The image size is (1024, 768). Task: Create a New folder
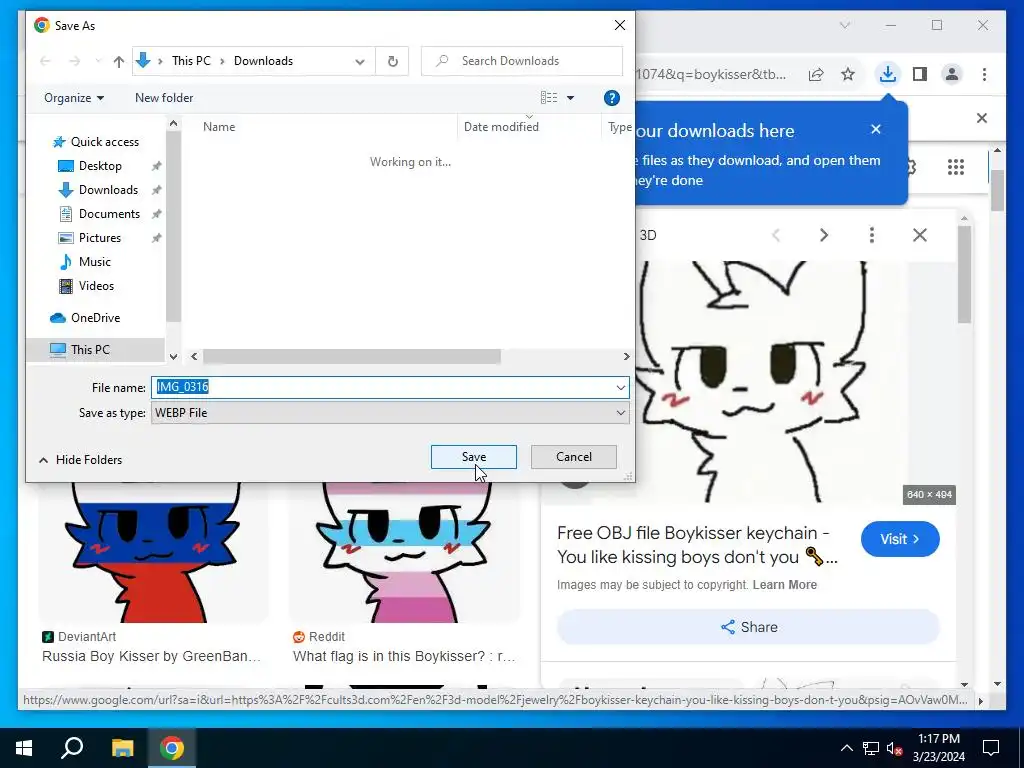click(164, 98)
